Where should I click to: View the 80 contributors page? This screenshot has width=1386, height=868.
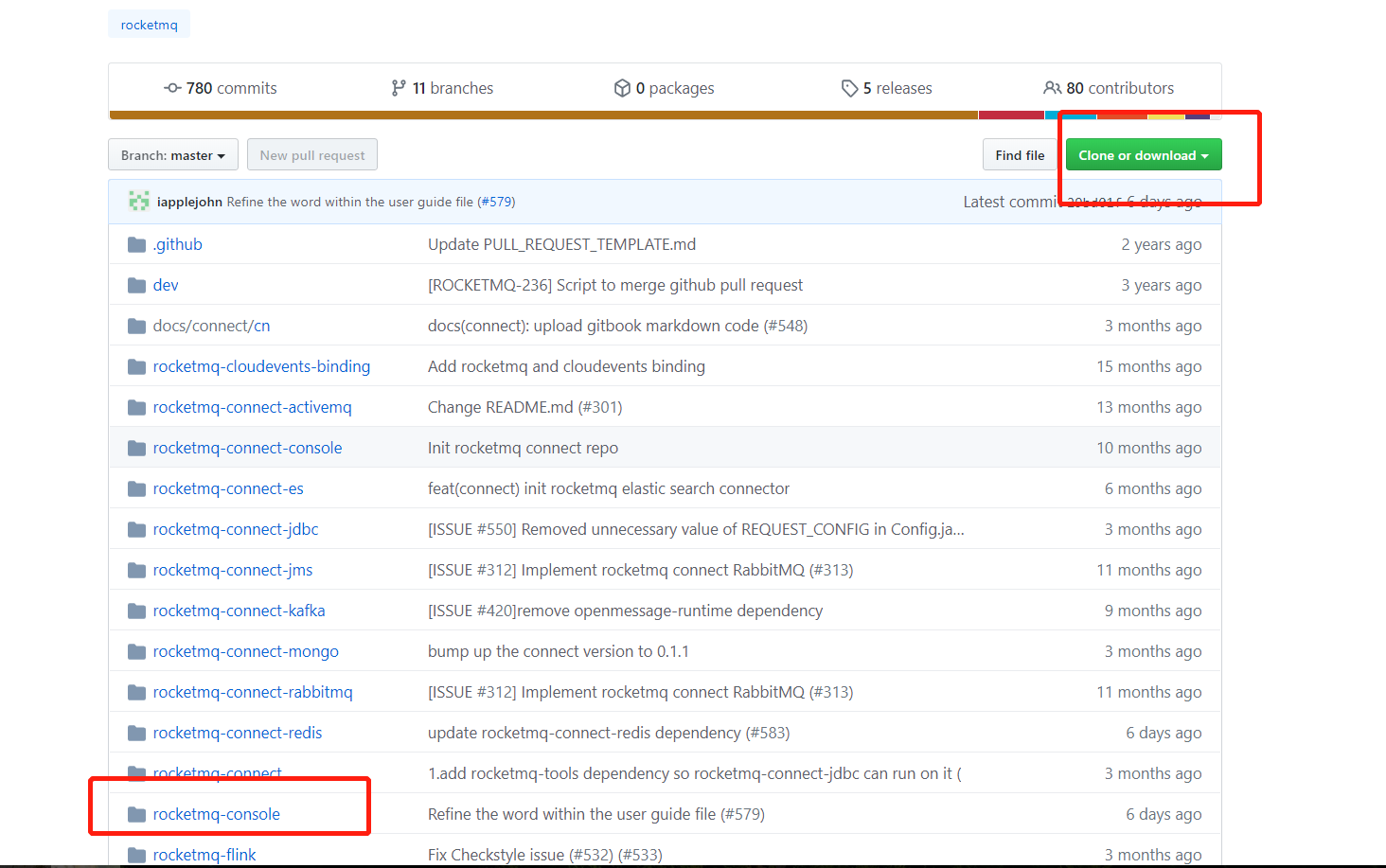point(1109,88)
